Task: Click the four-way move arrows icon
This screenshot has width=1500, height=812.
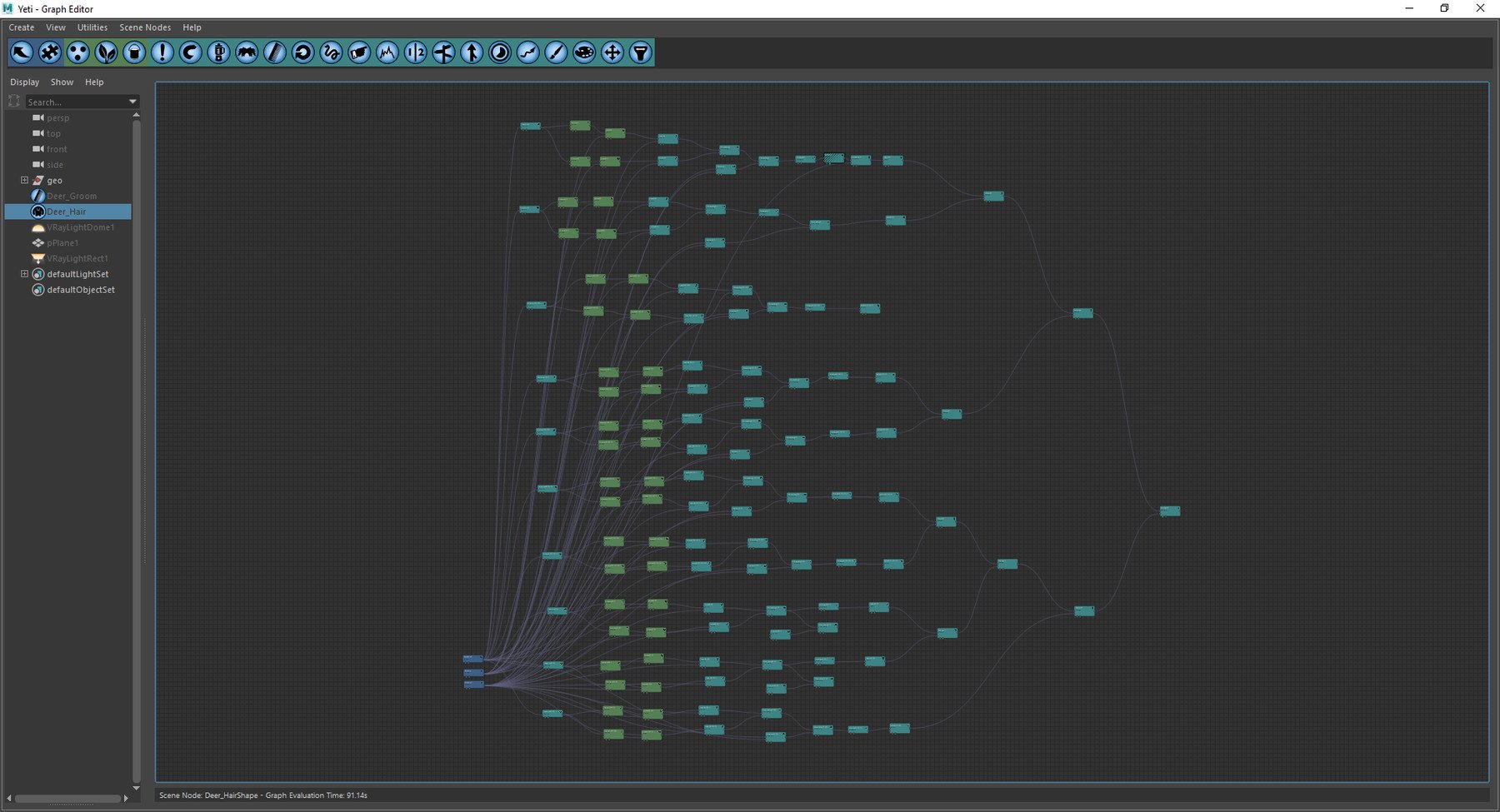Action: coord(612,52)
